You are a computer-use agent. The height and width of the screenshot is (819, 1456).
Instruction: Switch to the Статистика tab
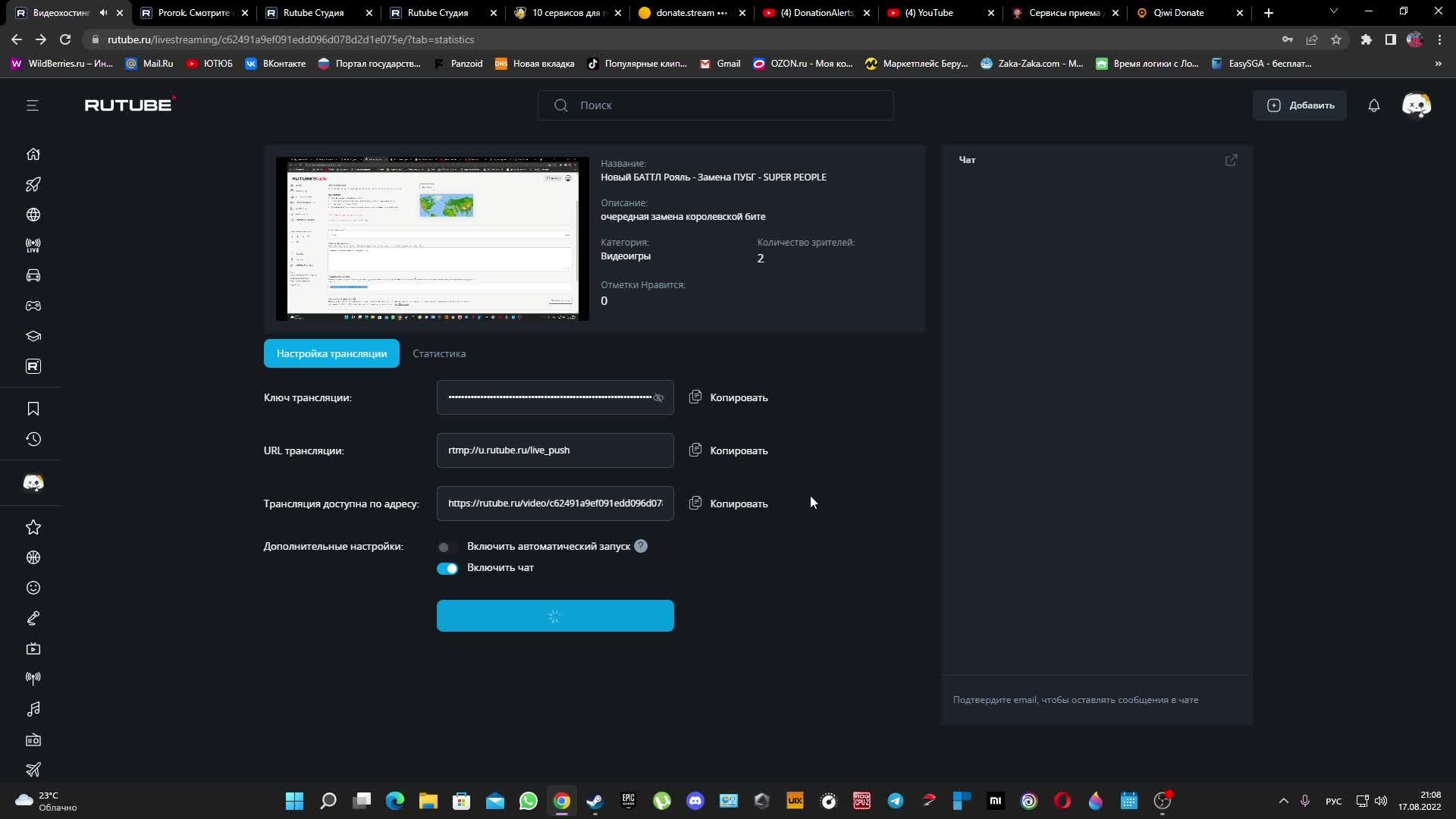coord(439,353)
